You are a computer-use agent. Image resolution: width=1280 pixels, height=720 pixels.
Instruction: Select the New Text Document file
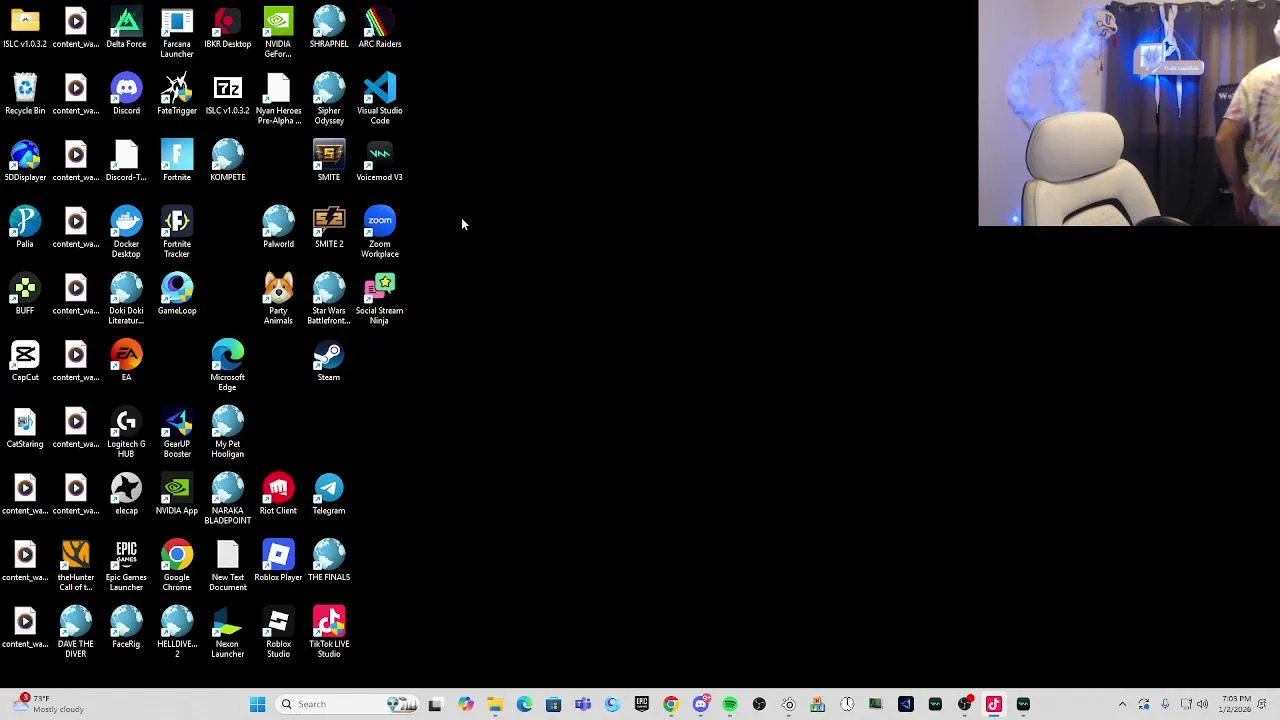(x=227, y=566)
